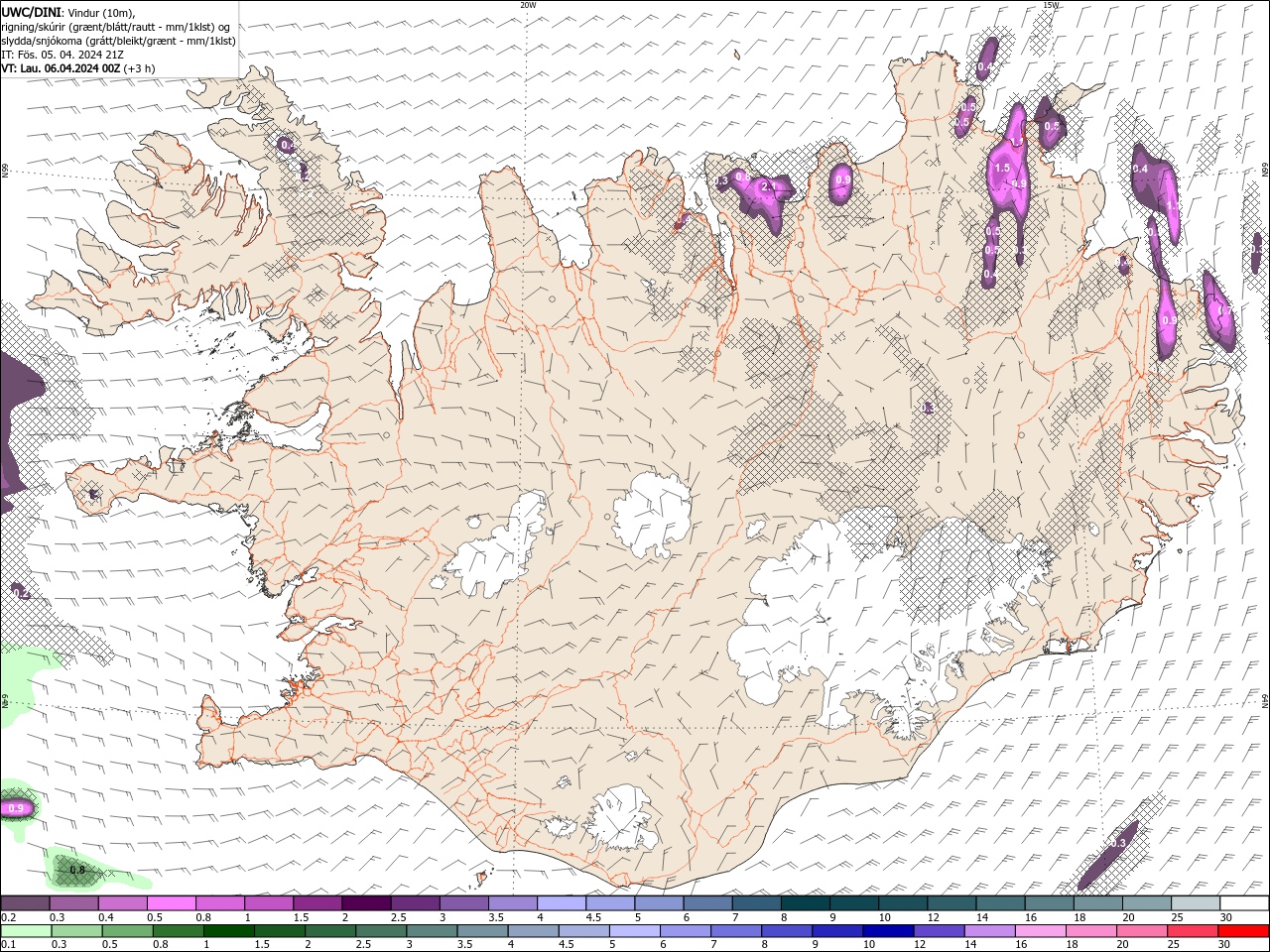Click the light violet 14 swatch in rain scale
The width and height of the screenshot is (1270, 952).
(988, 931)
